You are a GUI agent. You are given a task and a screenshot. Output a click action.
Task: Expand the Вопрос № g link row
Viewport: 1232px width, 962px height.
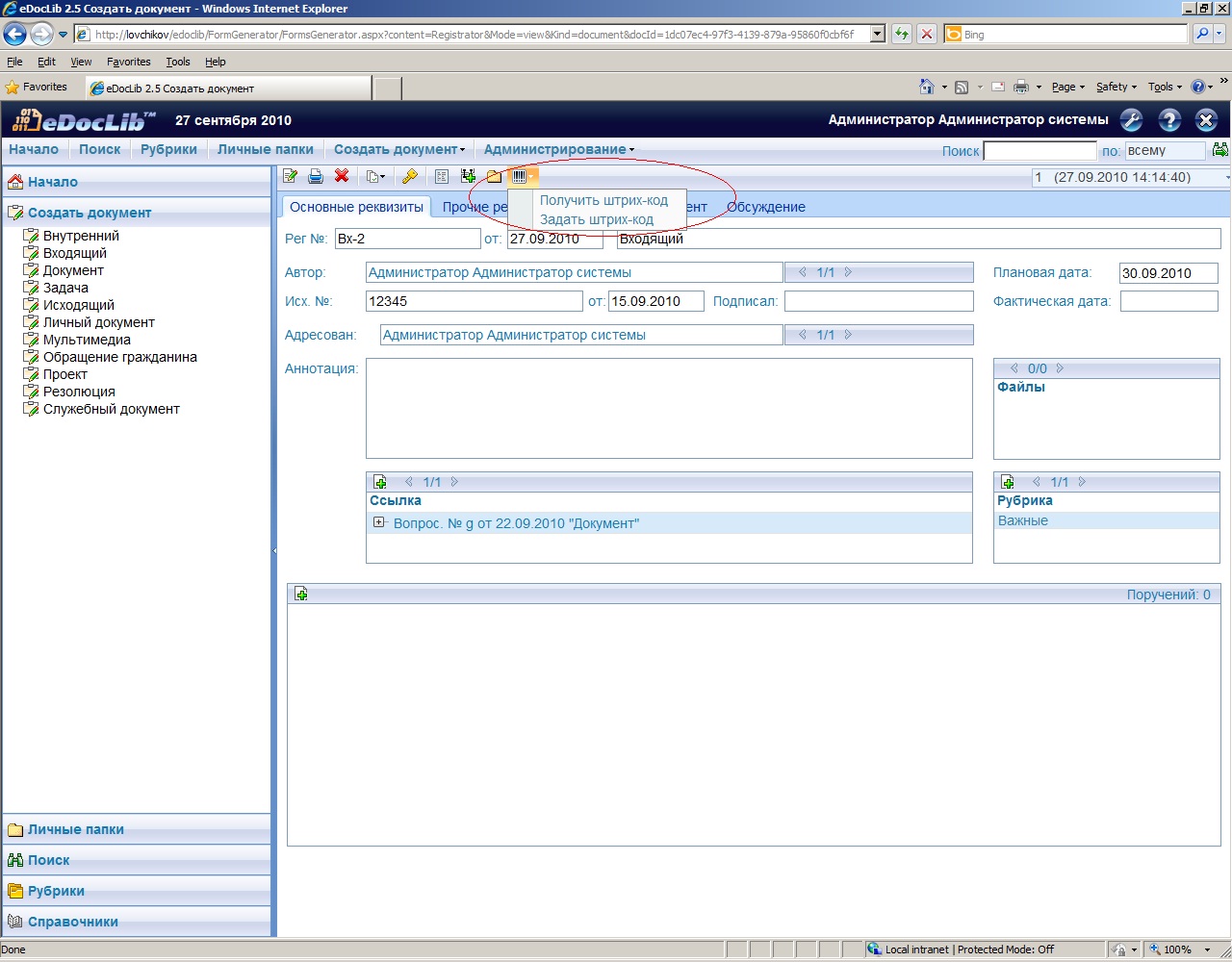[x=379, y=522]
